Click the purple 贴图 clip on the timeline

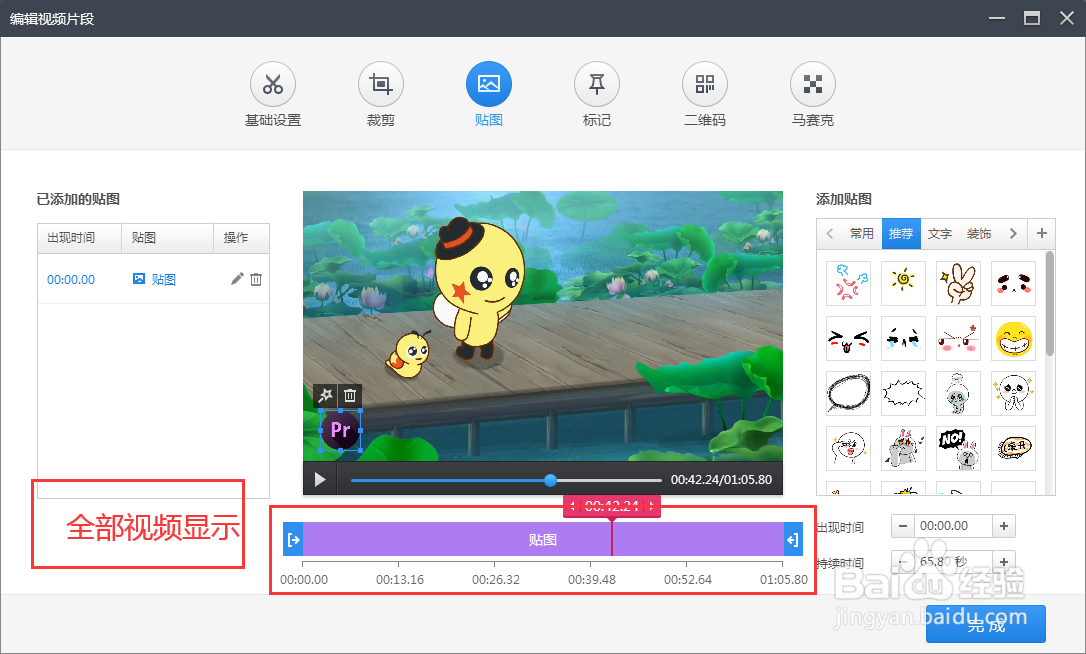point(543,540)
